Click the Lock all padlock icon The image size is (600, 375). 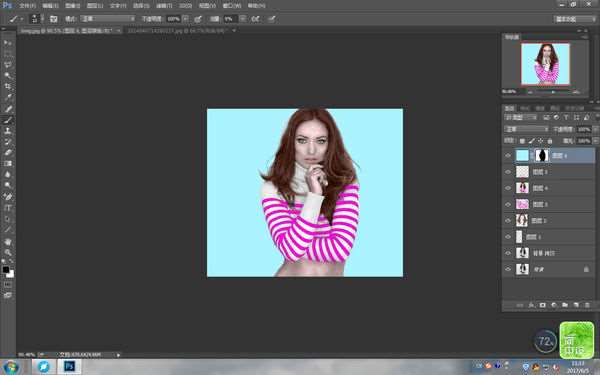coord(550,141)
